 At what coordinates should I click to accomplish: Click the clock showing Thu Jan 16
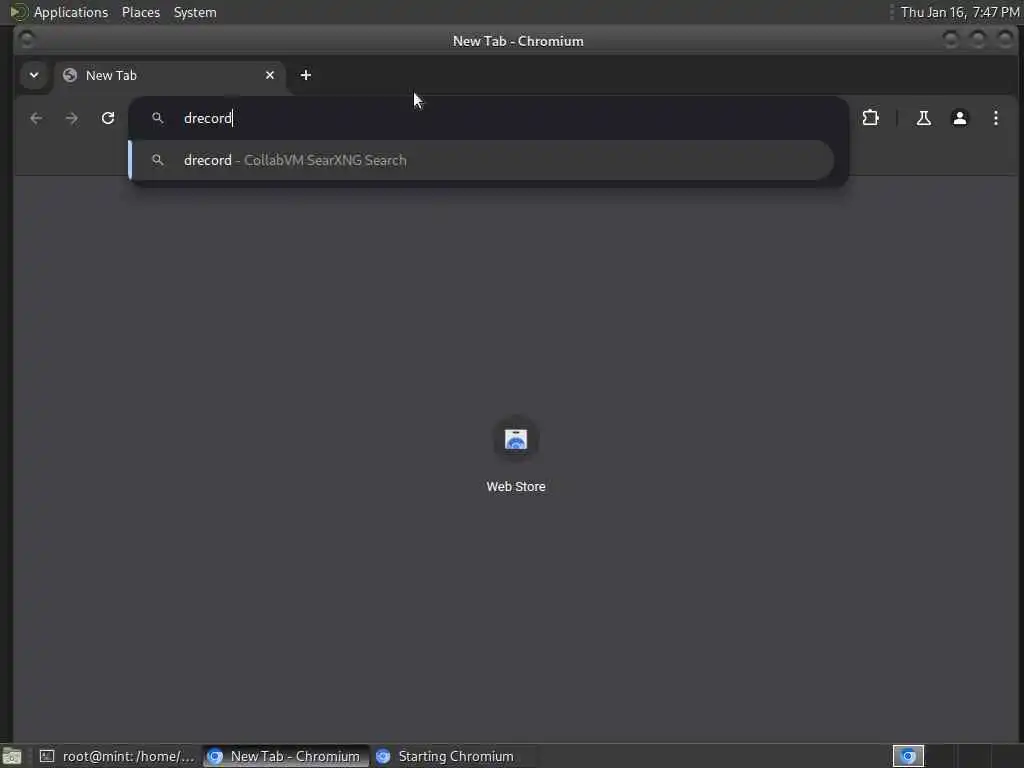coord(959,12)
